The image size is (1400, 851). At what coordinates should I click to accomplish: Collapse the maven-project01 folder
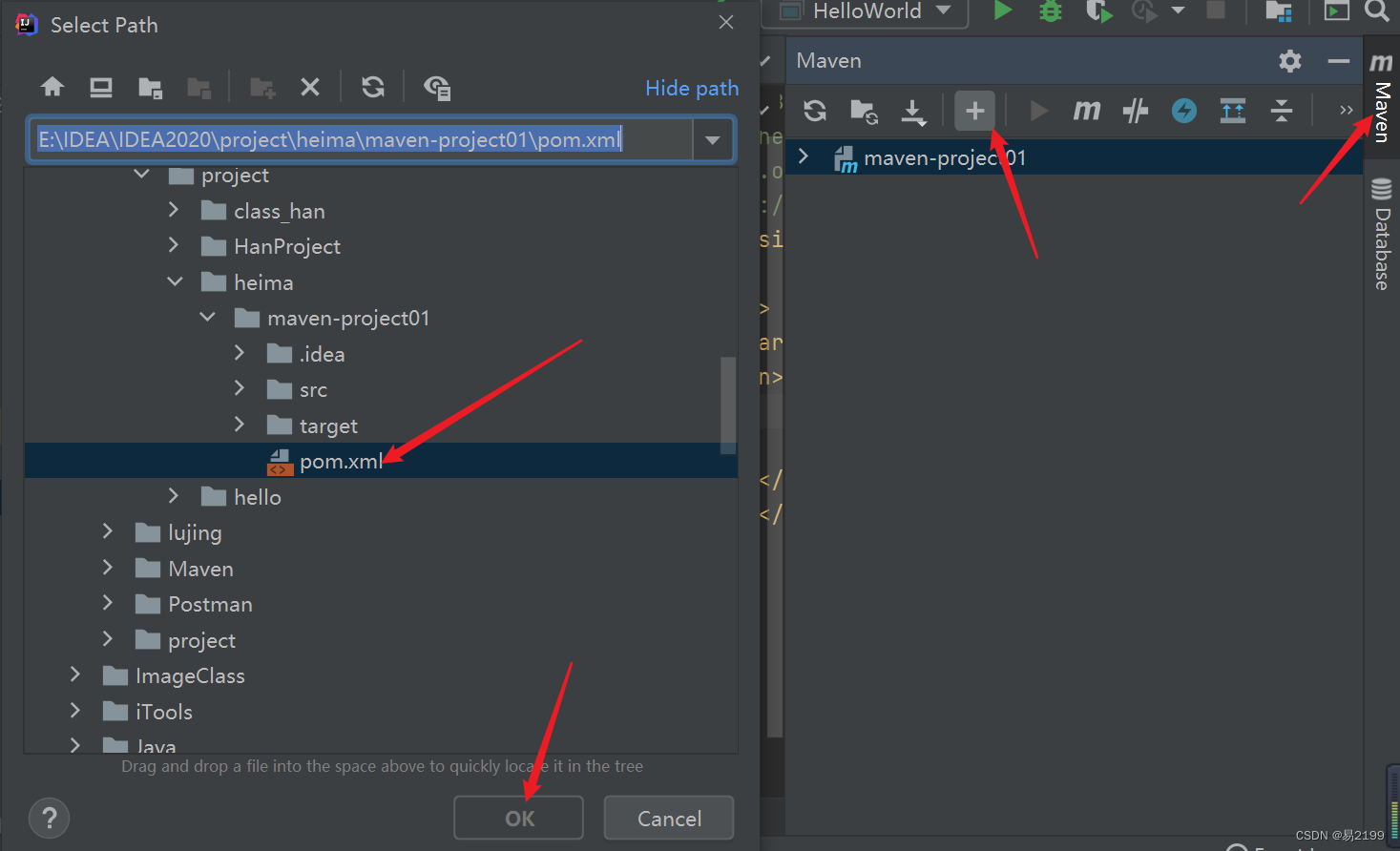pos(207,317)
